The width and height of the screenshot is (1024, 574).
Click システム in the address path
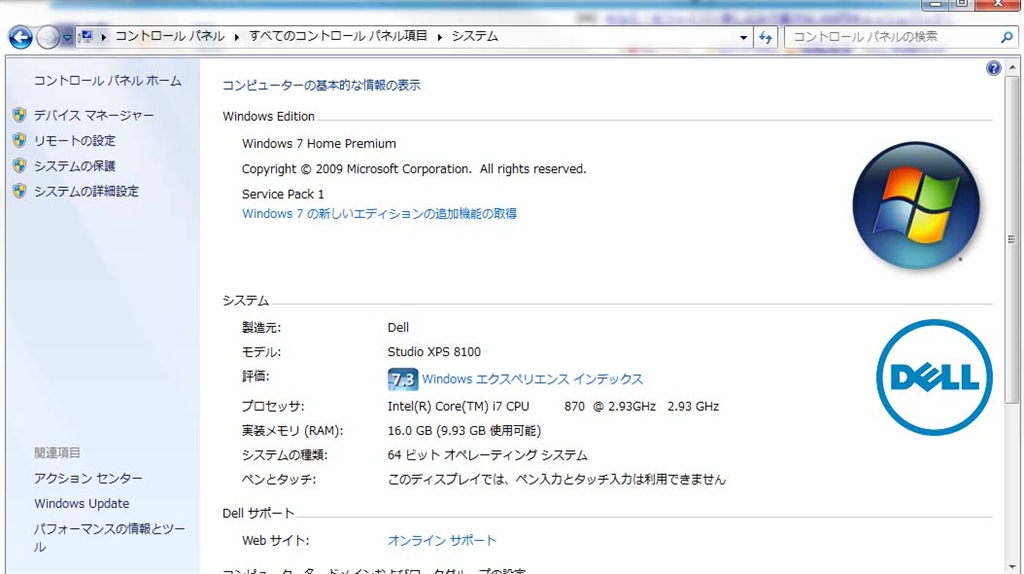[x=475, y=37]
